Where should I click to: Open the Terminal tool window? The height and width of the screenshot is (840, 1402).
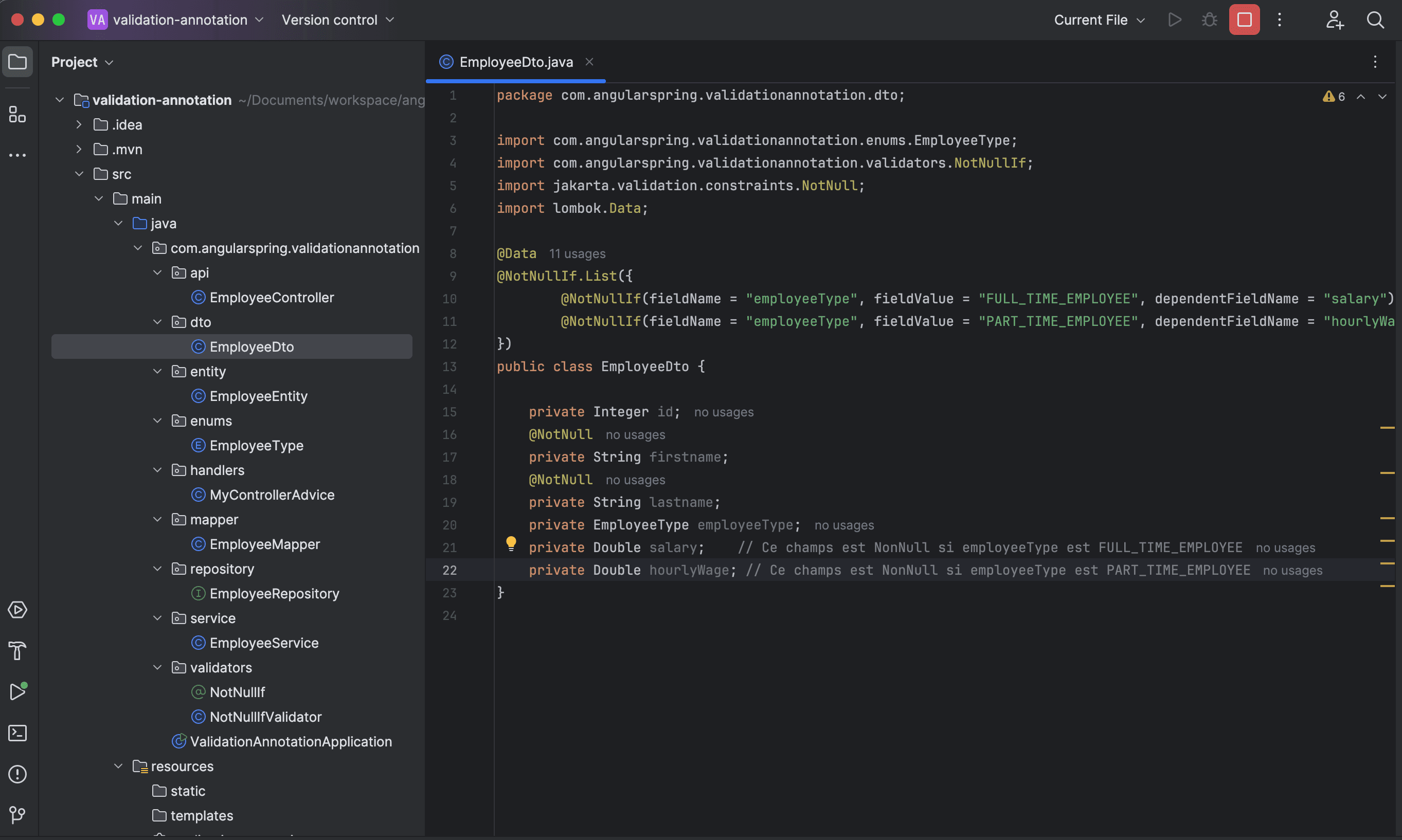[x=17, y=733]
